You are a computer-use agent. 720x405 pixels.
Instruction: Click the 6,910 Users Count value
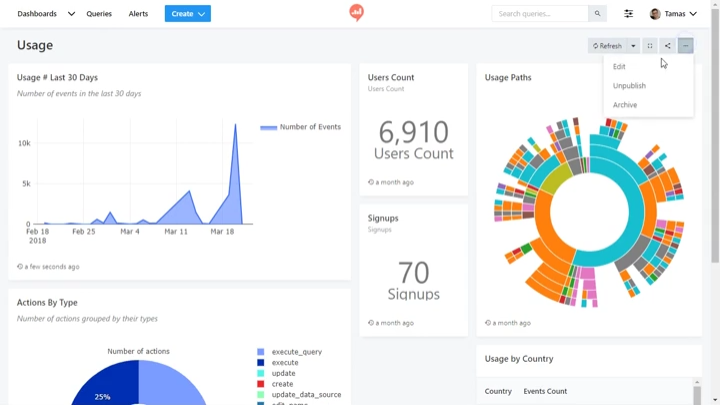coord(413,133)
